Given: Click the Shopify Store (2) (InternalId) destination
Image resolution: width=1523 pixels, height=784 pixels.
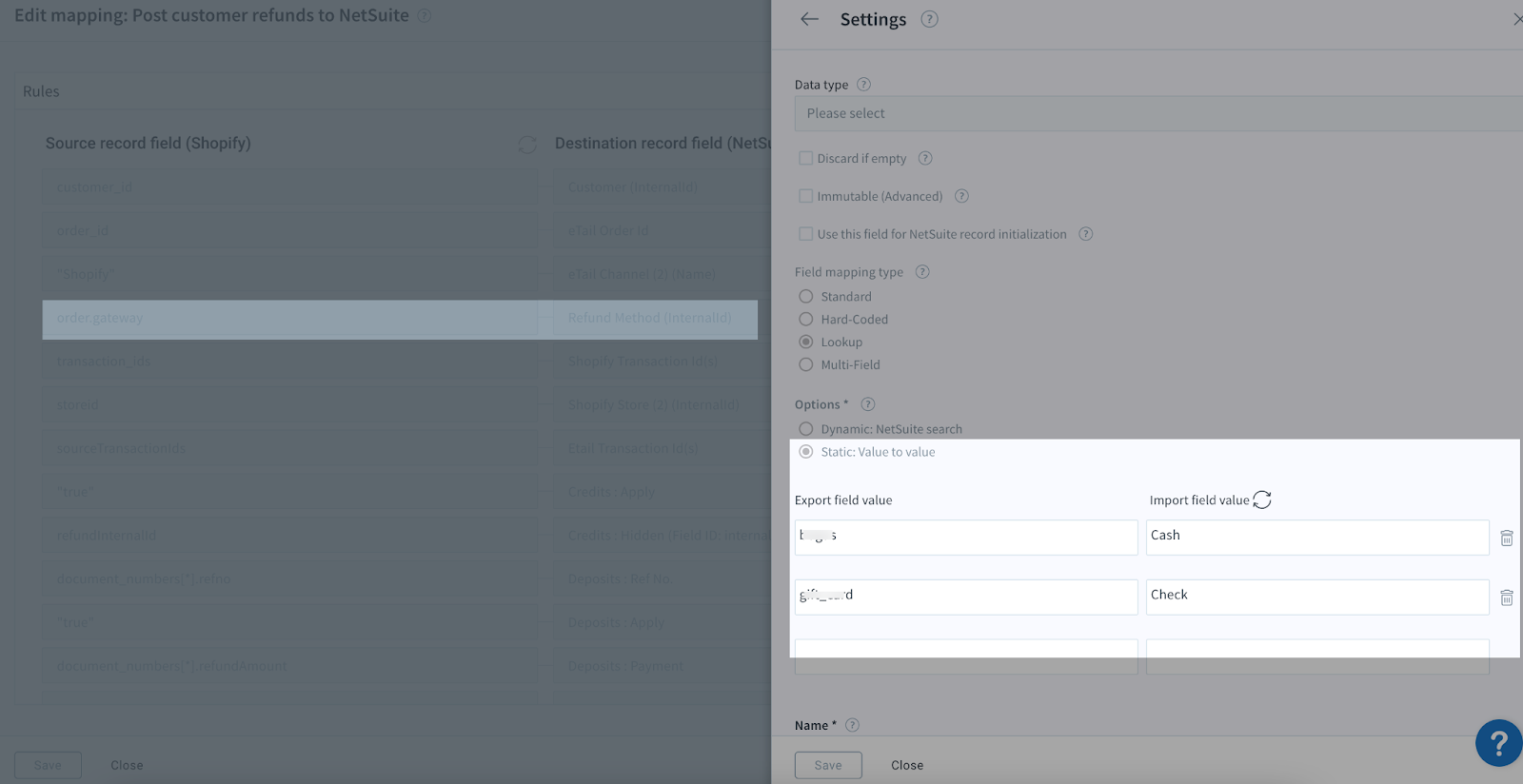Looking at the screenshot, I should tap(663, 405).
